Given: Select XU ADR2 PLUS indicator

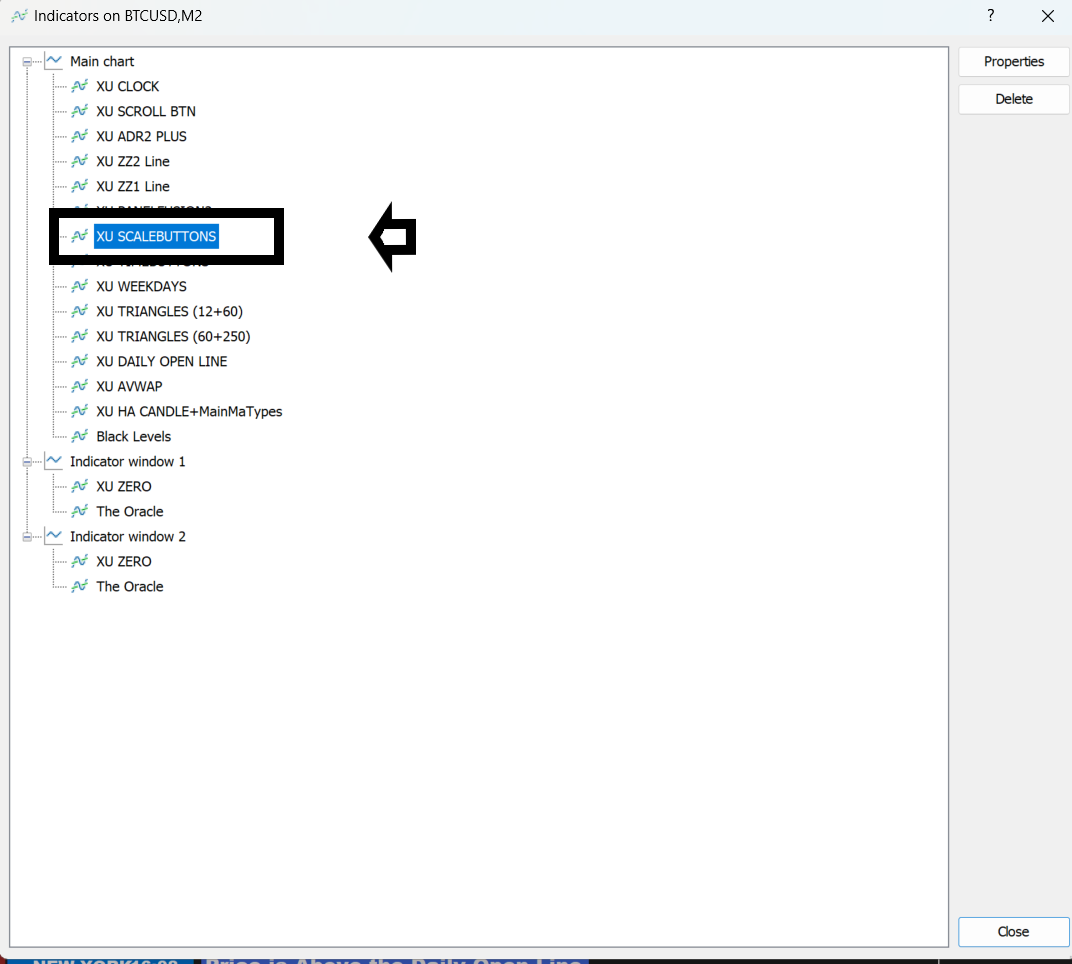Looking at the screenshot, I should 142,136.
